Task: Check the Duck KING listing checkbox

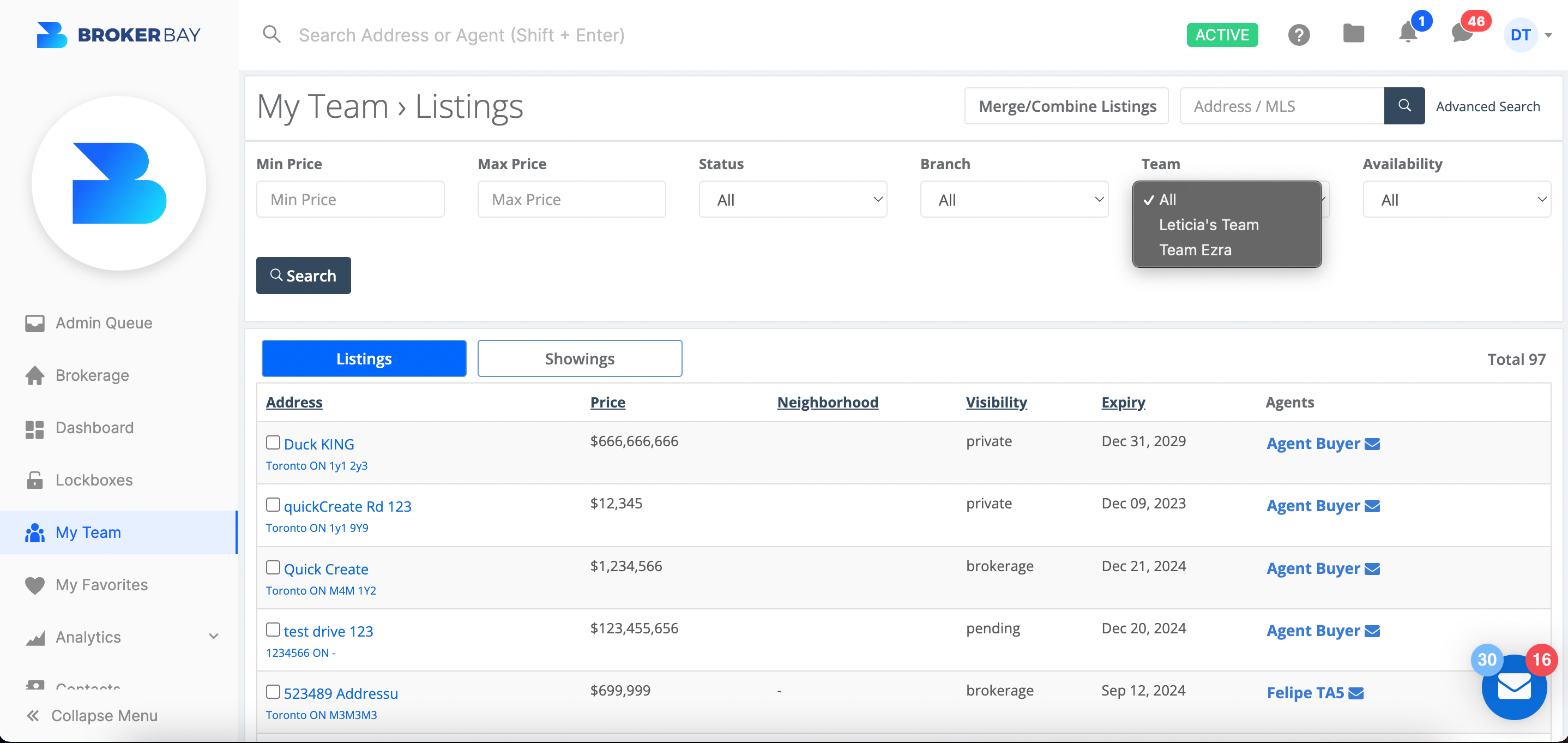Action: tap(273, 442)
